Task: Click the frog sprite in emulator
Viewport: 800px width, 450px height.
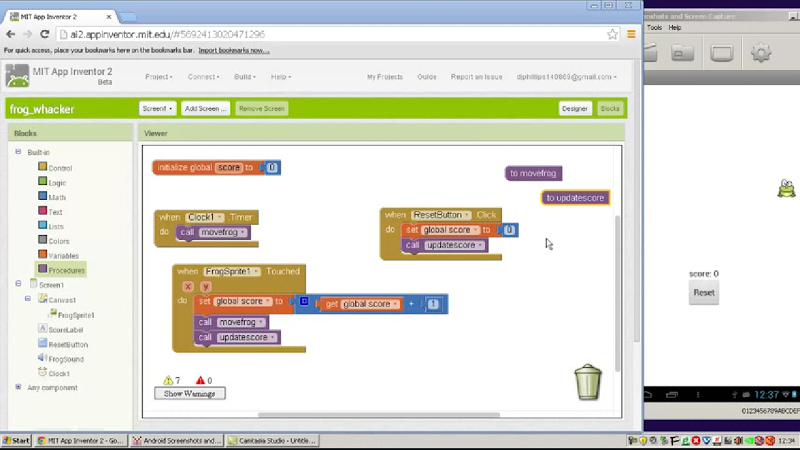Action: (786, 188)
